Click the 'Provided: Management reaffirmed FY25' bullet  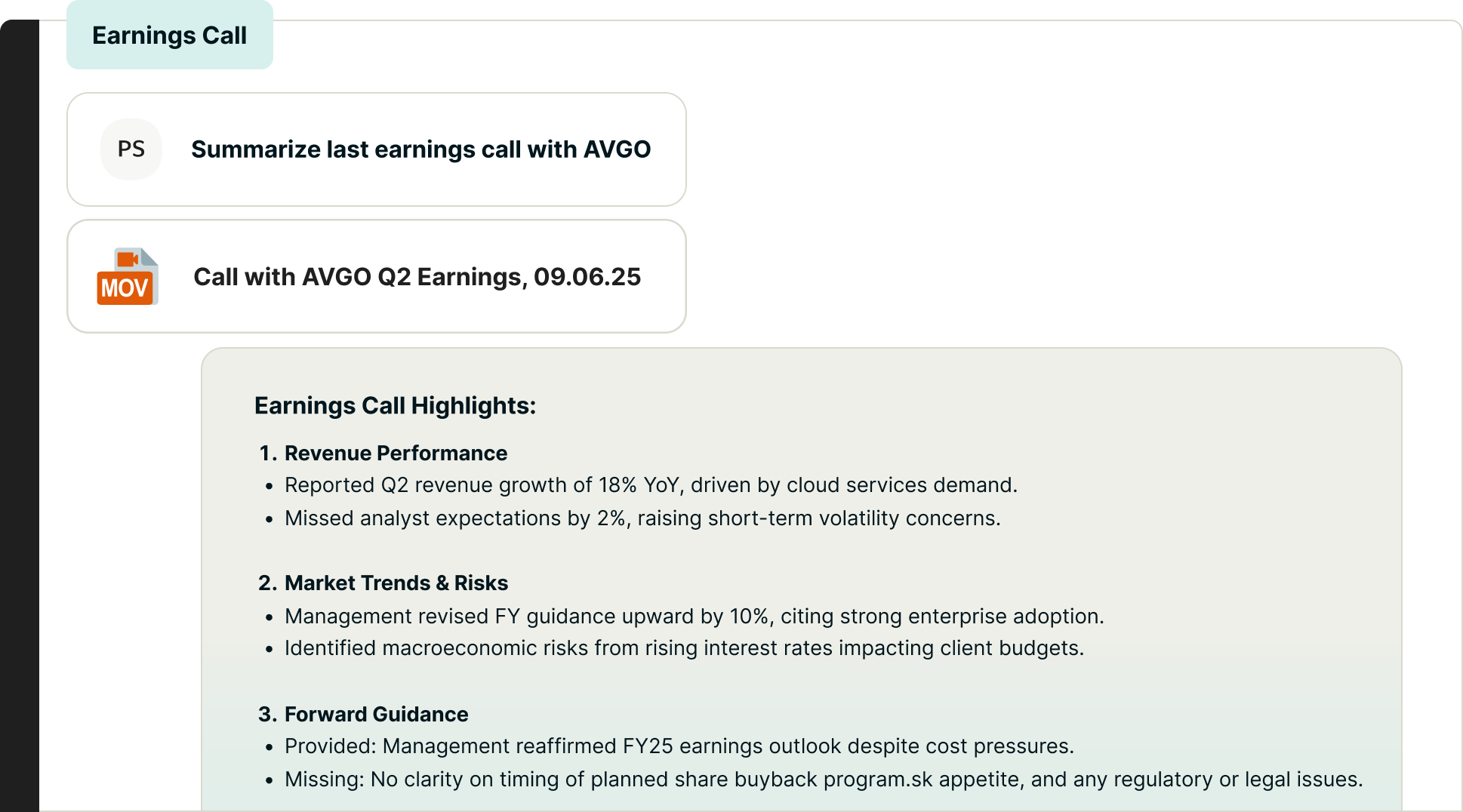coord(679,746)
